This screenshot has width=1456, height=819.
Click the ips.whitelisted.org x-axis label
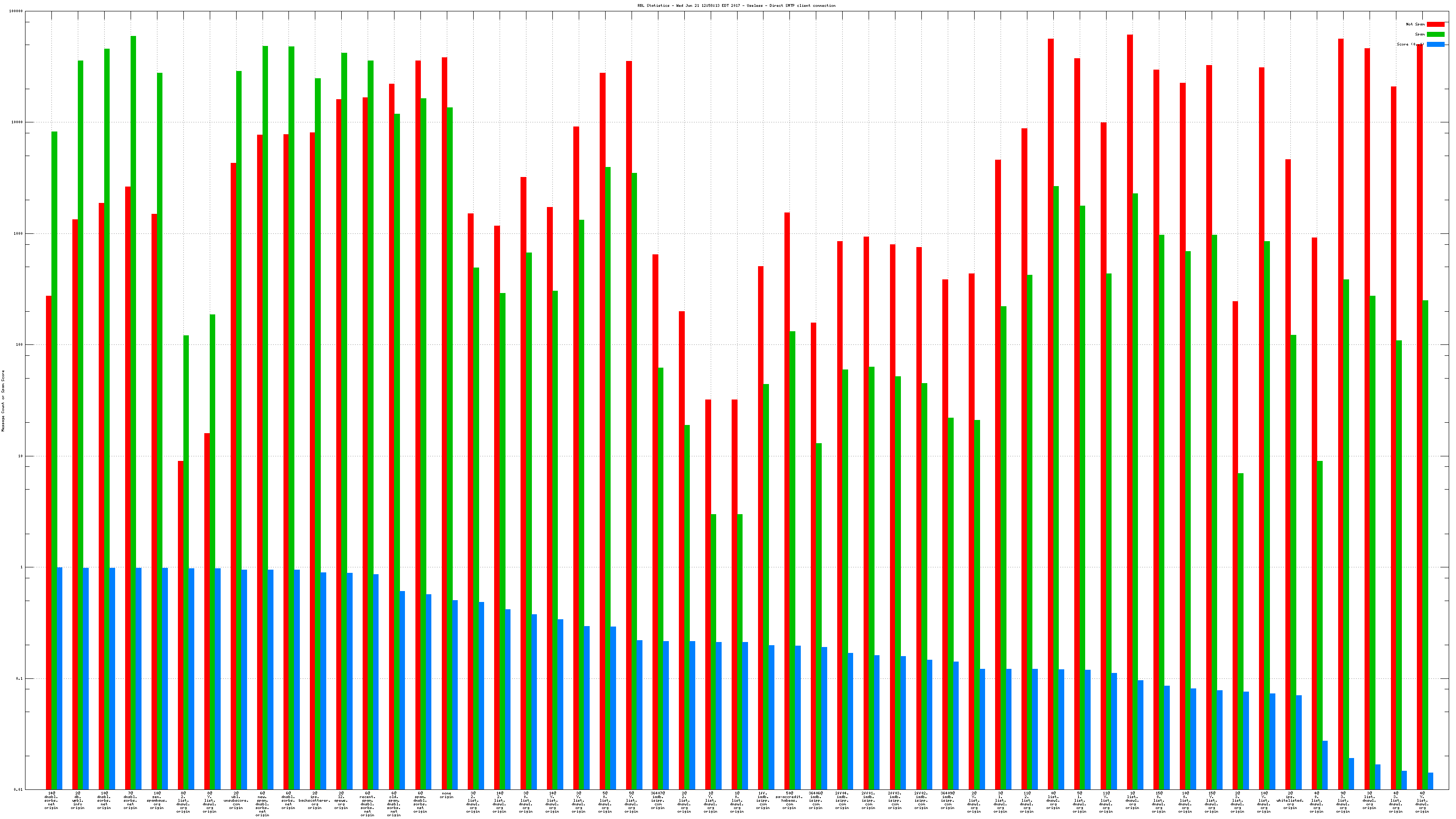pyautogui.click(x=1290, y=801)
